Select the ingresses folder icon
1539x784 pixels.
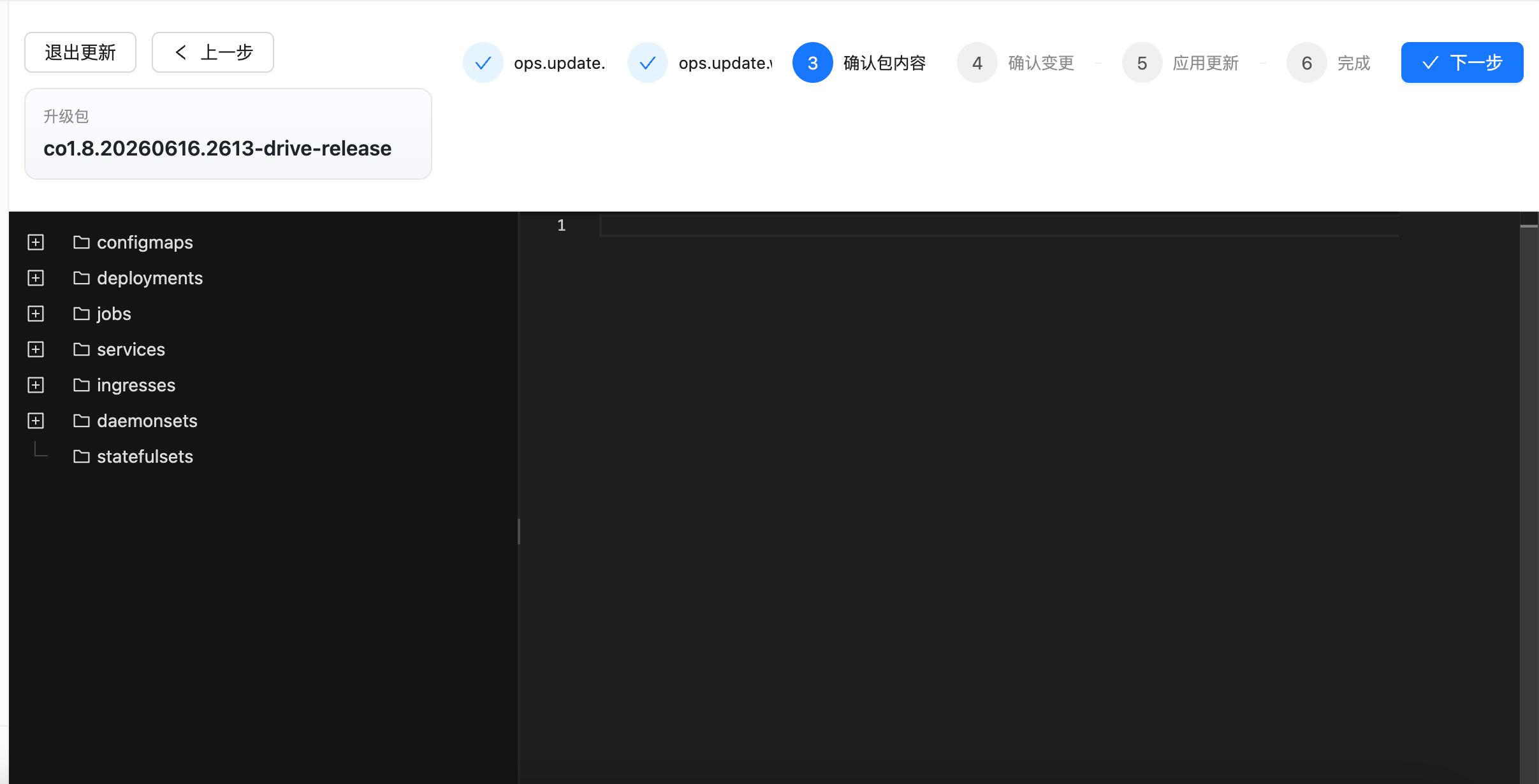(82, 385)
